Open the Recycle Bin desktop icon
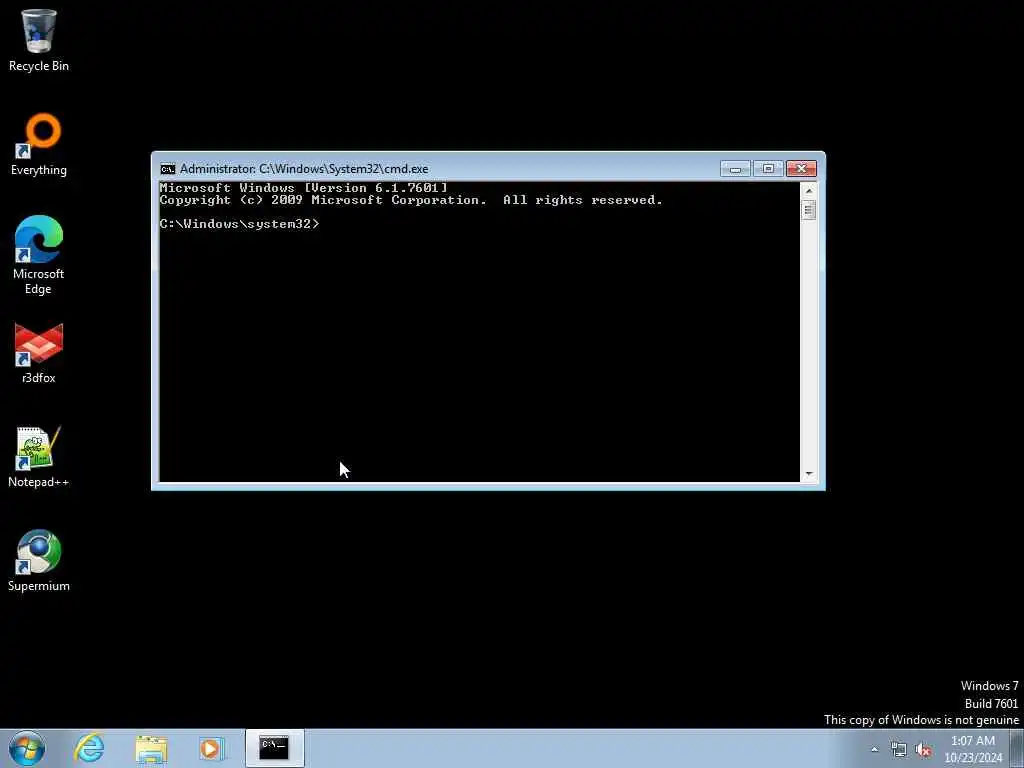The height and width of the screenshot is (768, 1024). point(39,40)
